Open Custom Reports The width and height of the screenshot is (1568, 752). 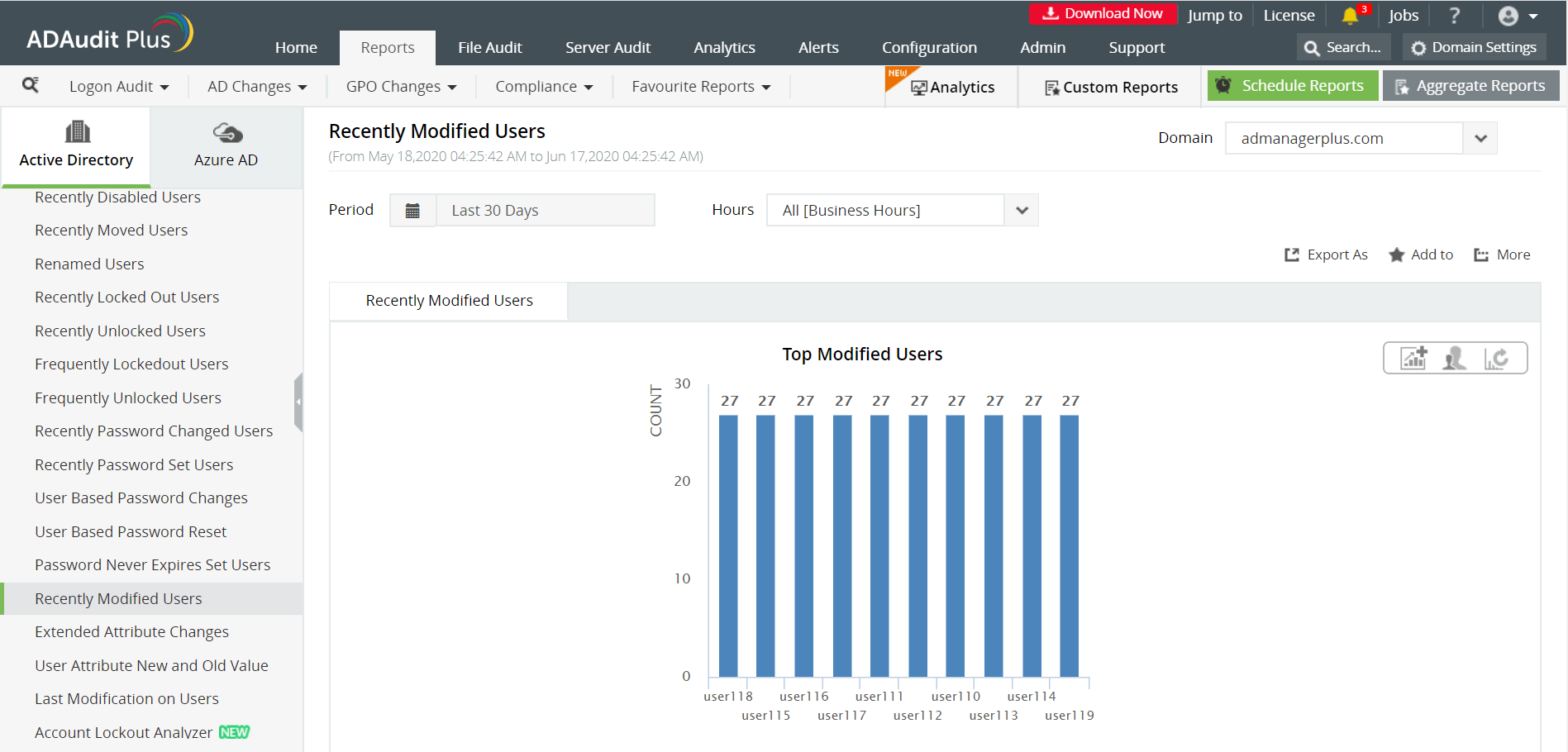(x=1111, y=88)
